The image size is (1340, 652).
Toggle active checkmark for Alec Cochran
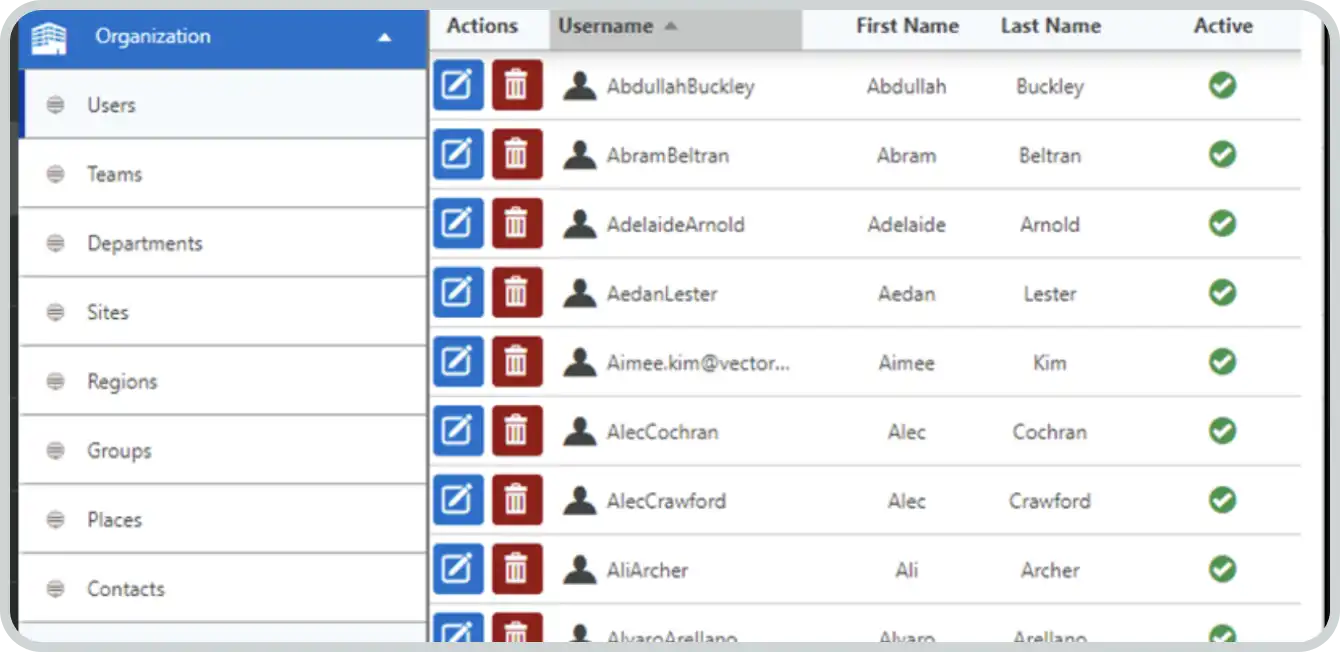click(1222, 430)
